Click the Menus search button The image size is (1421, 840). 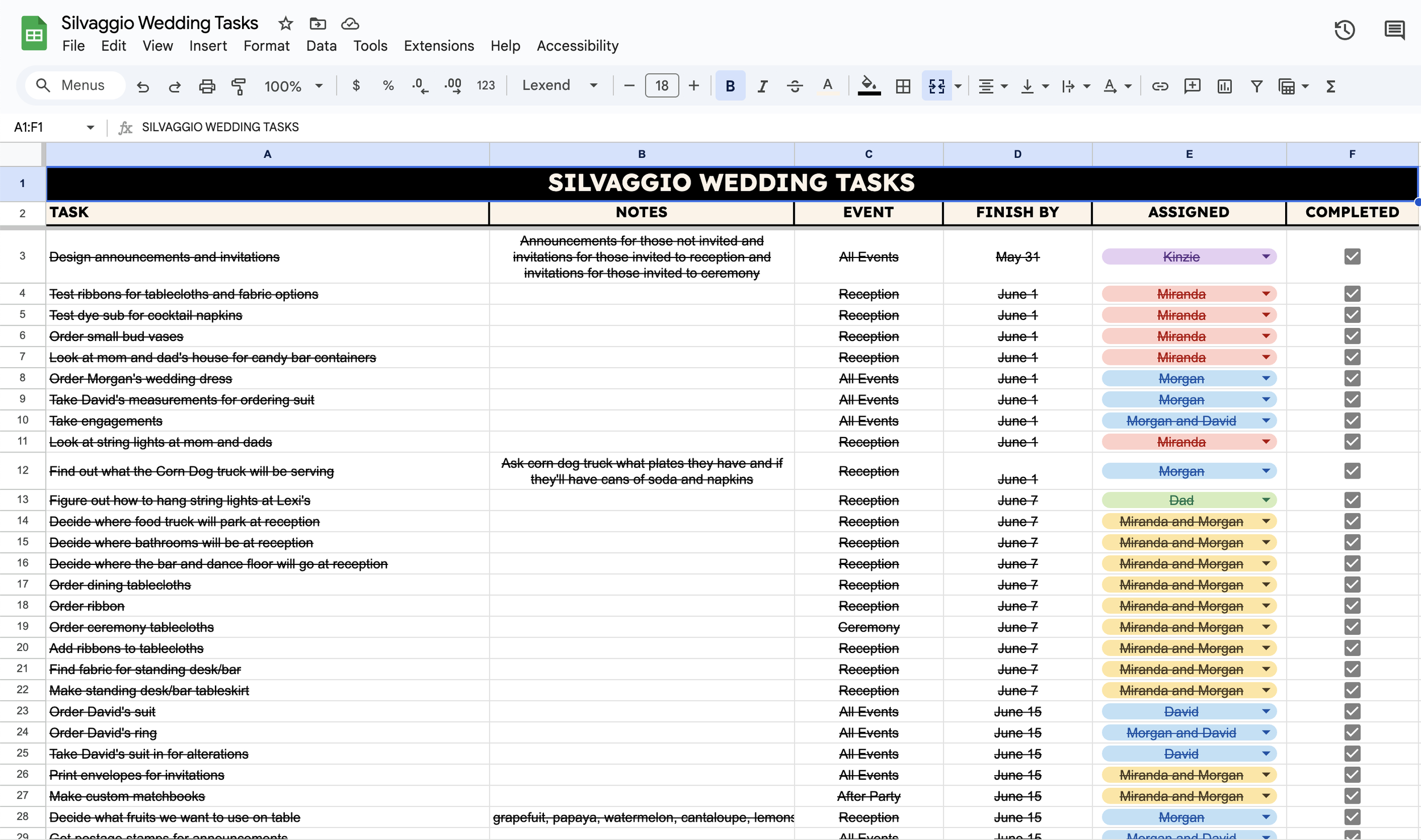(74, 85)
